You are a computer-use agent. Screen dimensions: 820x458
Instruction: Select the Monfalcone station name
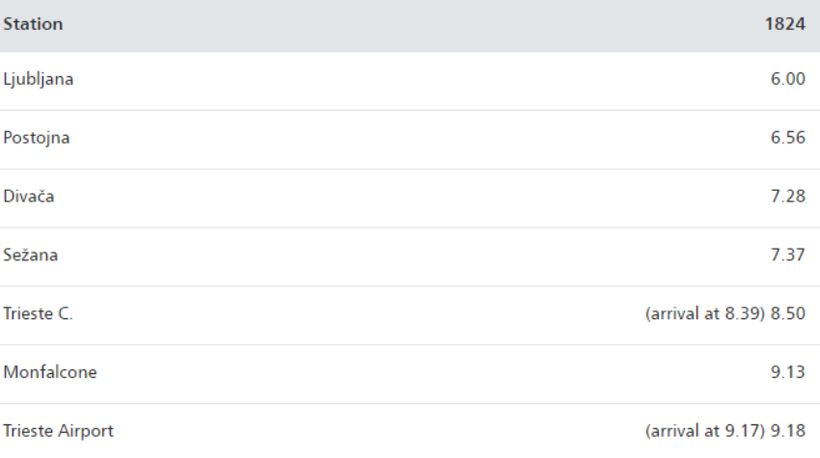coord(50,372)
